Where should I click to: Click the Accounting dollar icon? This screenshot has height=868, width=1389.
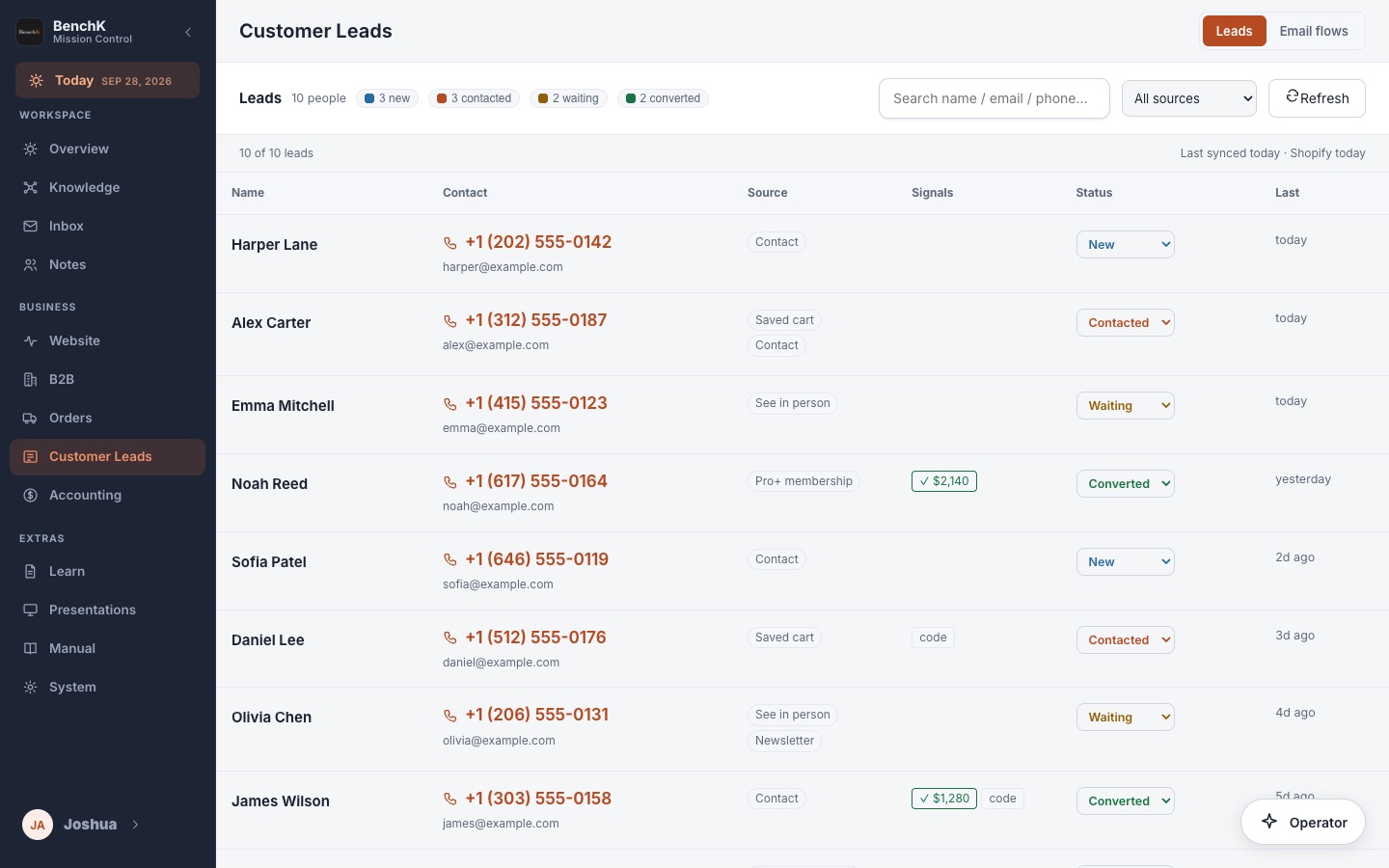31,496
